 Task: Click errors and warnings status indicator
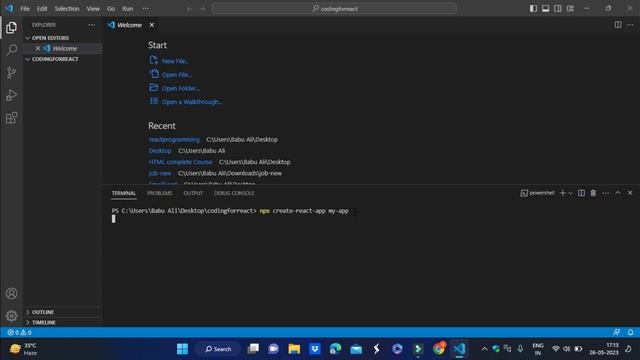20,332
